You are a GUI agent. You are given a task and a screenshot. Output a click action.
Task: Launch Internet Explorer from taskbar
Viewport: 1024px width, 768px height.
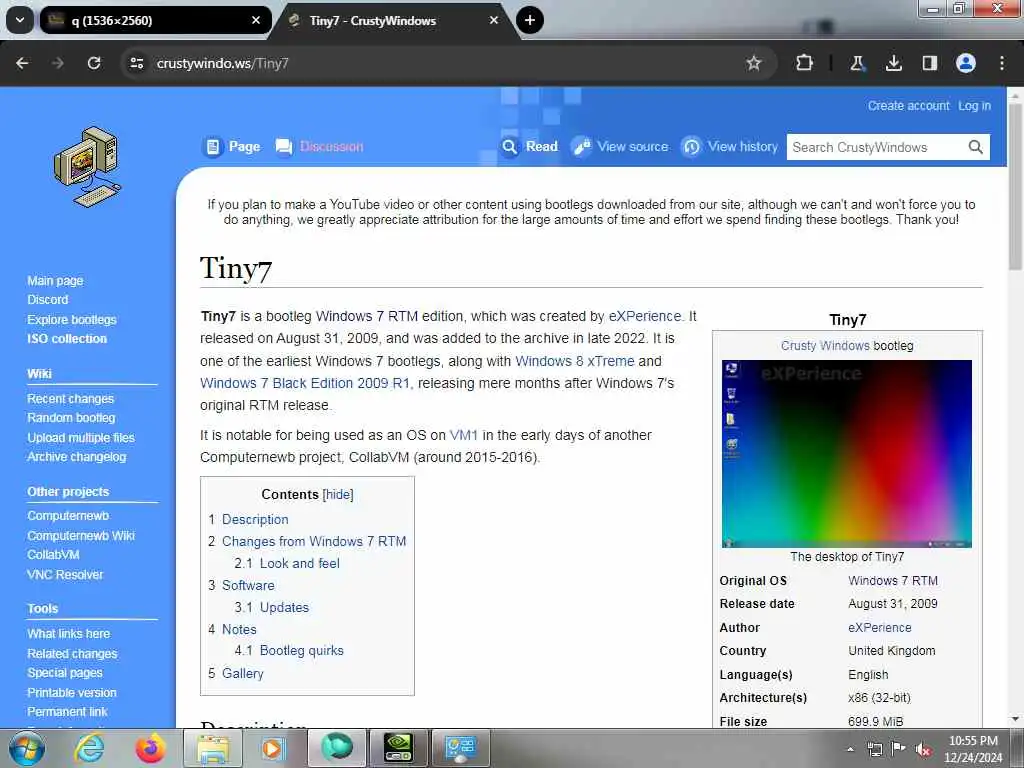(x=88, y=748)
